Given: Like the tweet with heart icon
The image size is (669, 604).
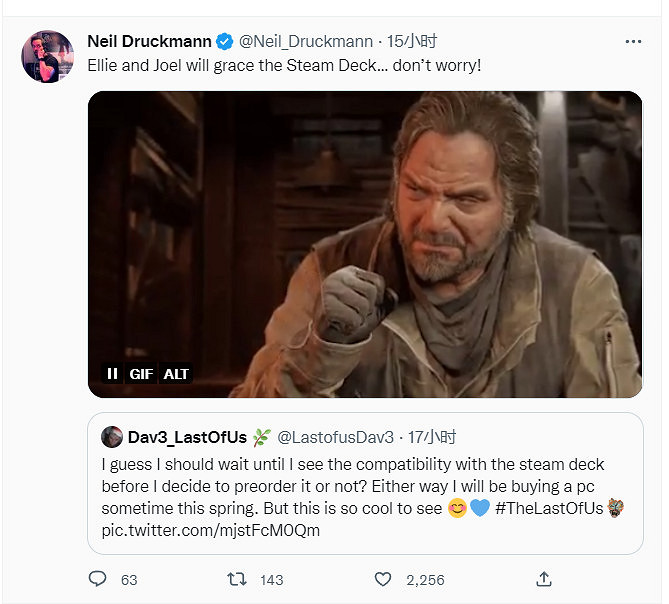Looking at the screenshot, I should point(382,579).
